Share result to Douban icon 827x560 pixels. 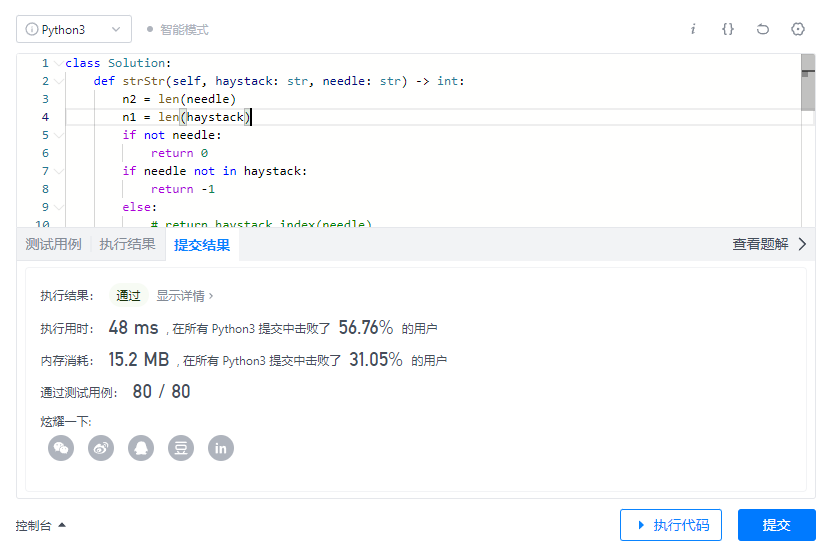[181, 448]
